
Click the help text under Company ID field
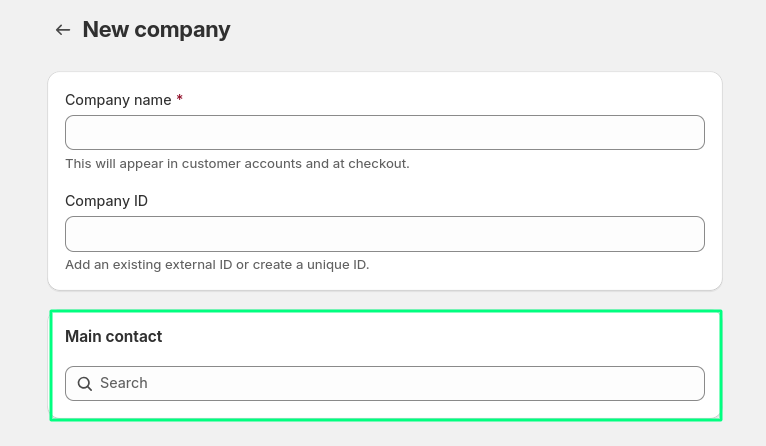(x=217, y=265)
